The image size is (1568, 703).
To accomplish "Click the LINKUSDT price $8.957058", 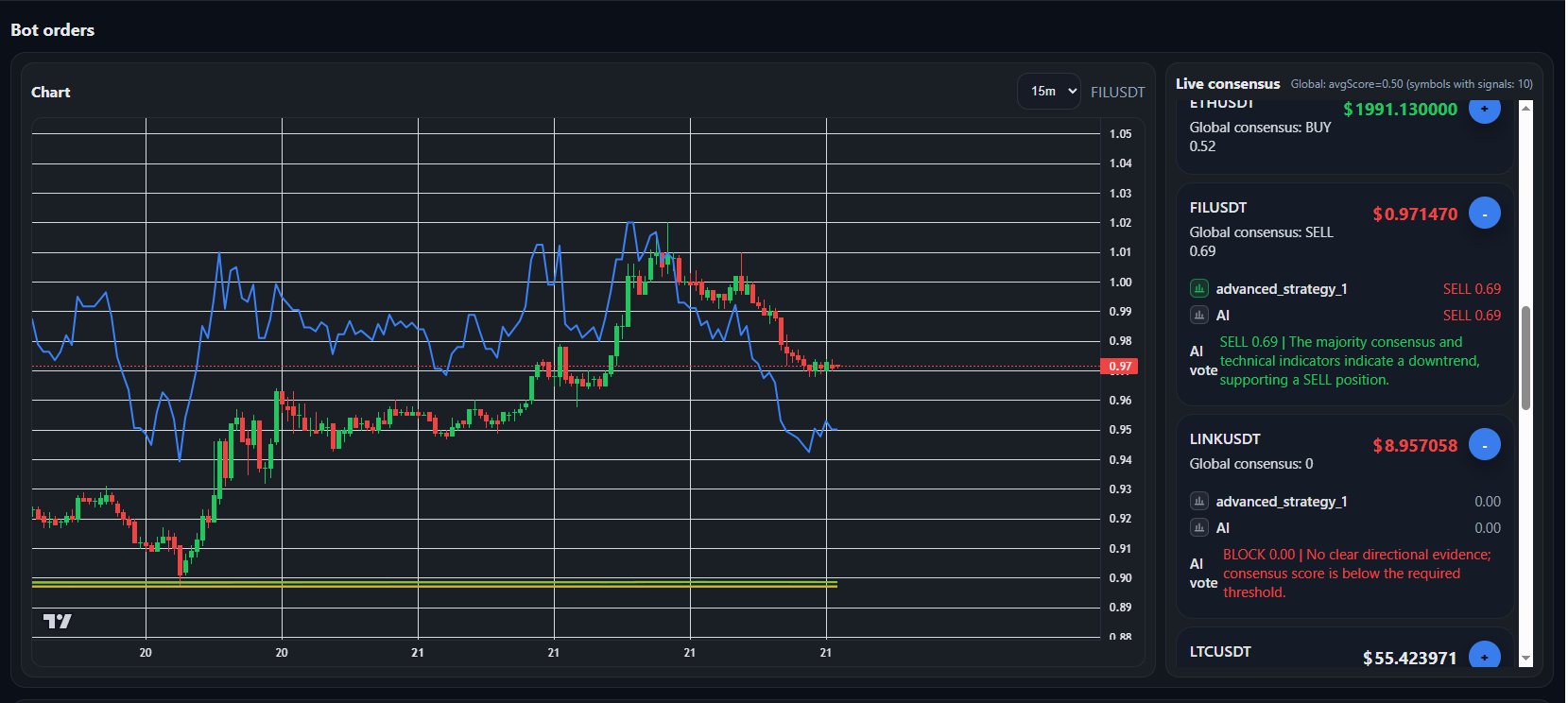I will click(1415, 446).
